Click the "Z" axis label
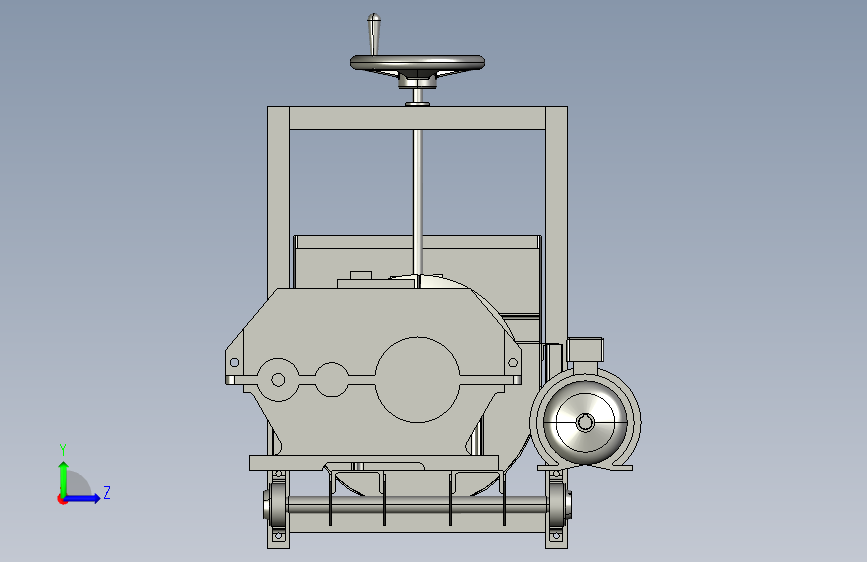Screen dimensions: 867x562 tap(107, 492)
